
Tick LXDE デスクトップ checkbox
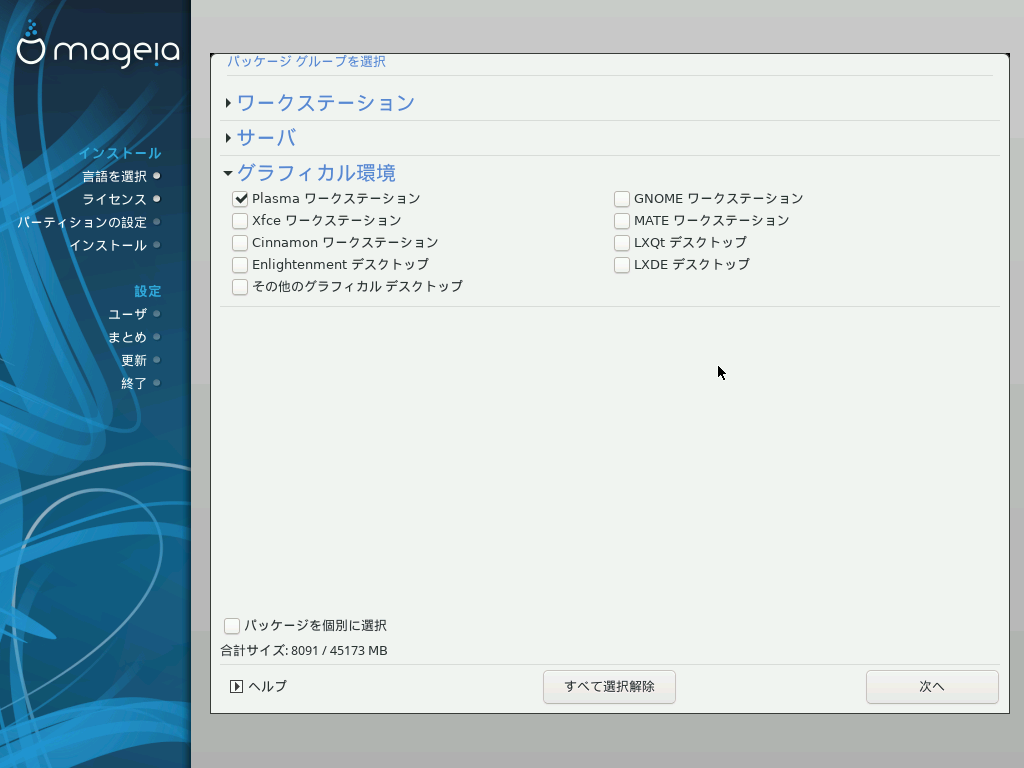click(x=622, y=264)
